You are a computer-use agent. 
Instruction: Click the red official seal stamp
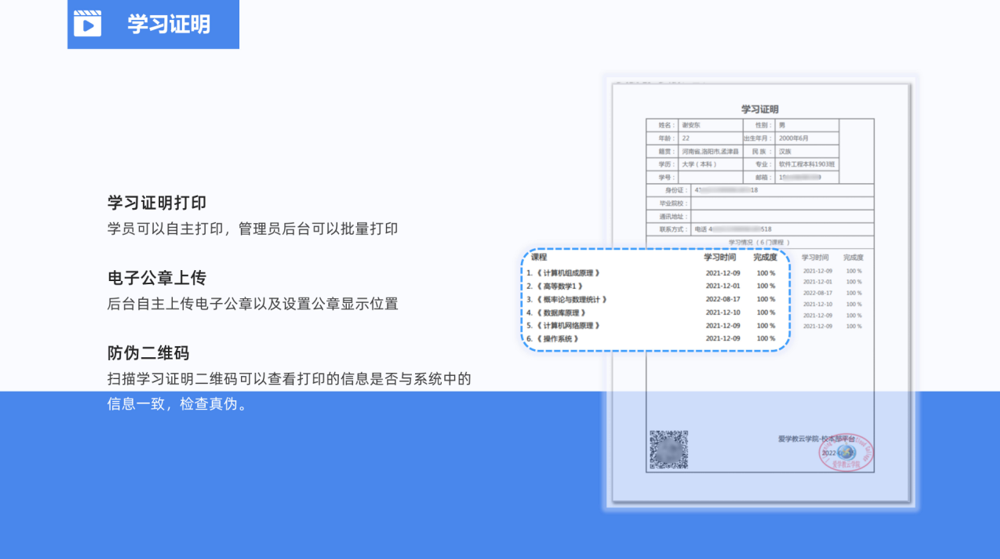(846, 453)
